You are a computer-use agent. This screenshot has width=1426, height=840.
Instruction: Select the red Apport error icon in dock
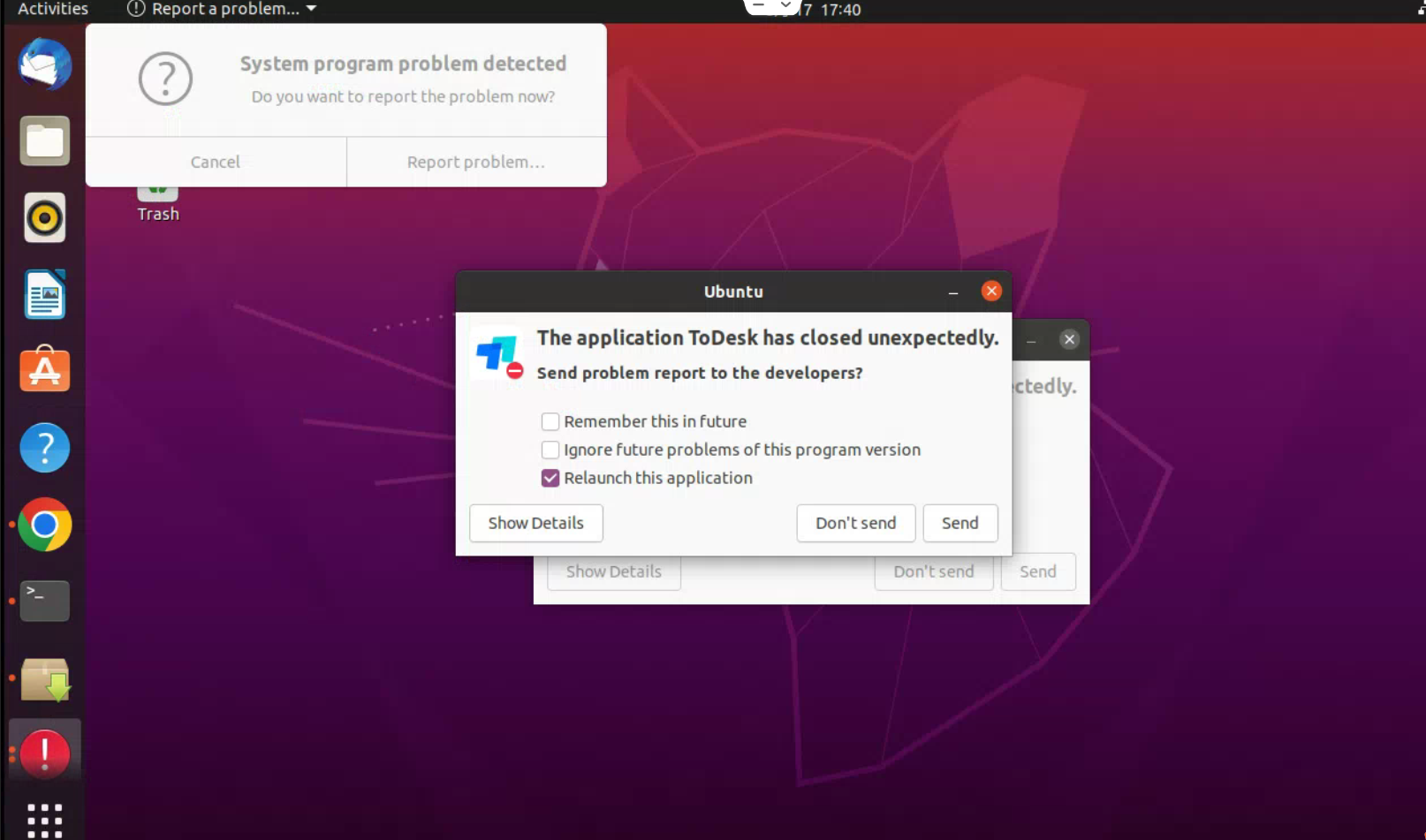pos(44,753)
